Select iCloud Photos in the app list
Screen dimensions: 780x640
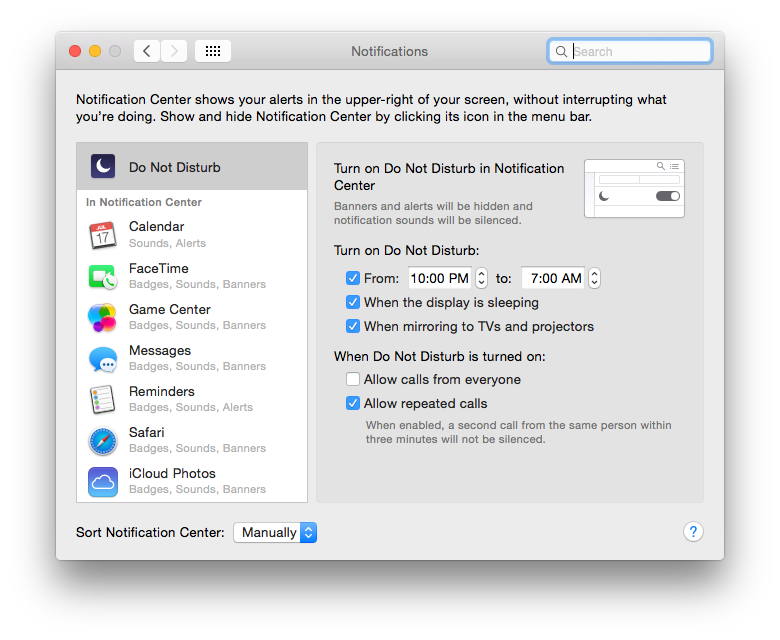(192, 481)
